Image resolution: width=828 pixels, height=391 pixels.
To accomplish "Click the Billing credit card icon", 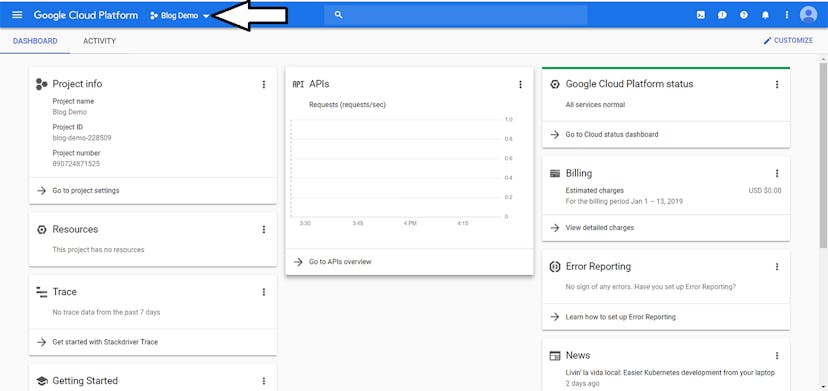I will [554, 173].
